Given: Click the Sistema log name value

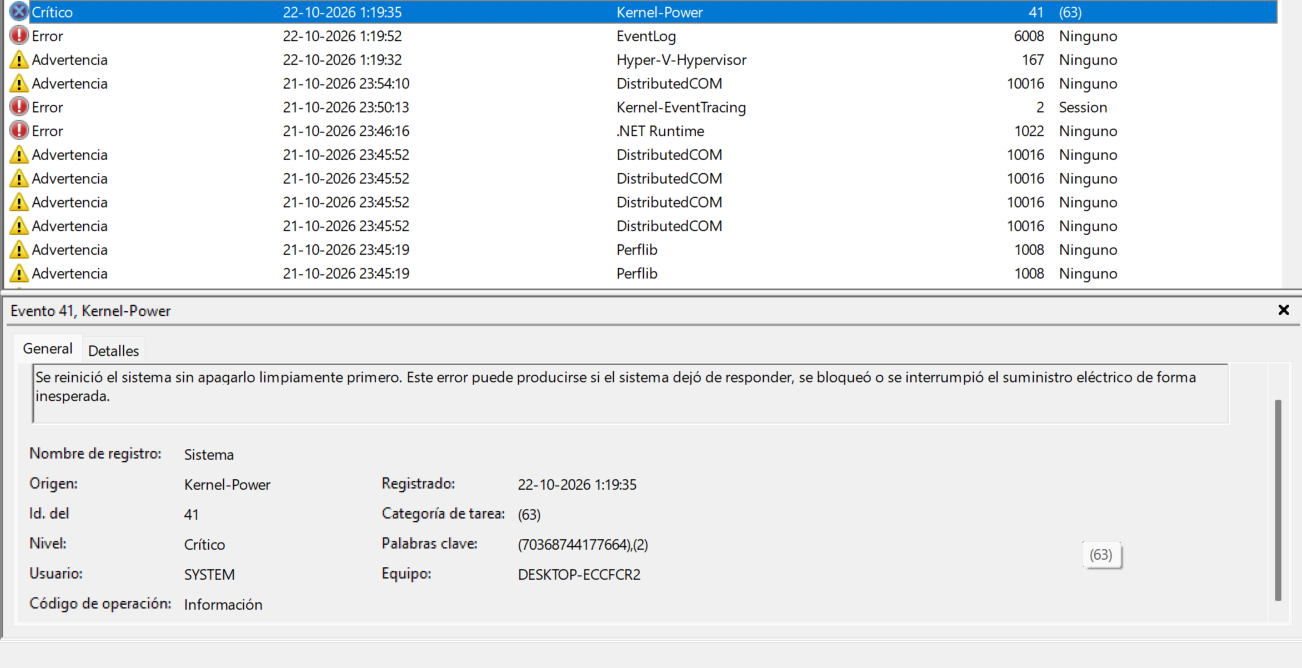Looking at the screenshot, I should point(209,454).
